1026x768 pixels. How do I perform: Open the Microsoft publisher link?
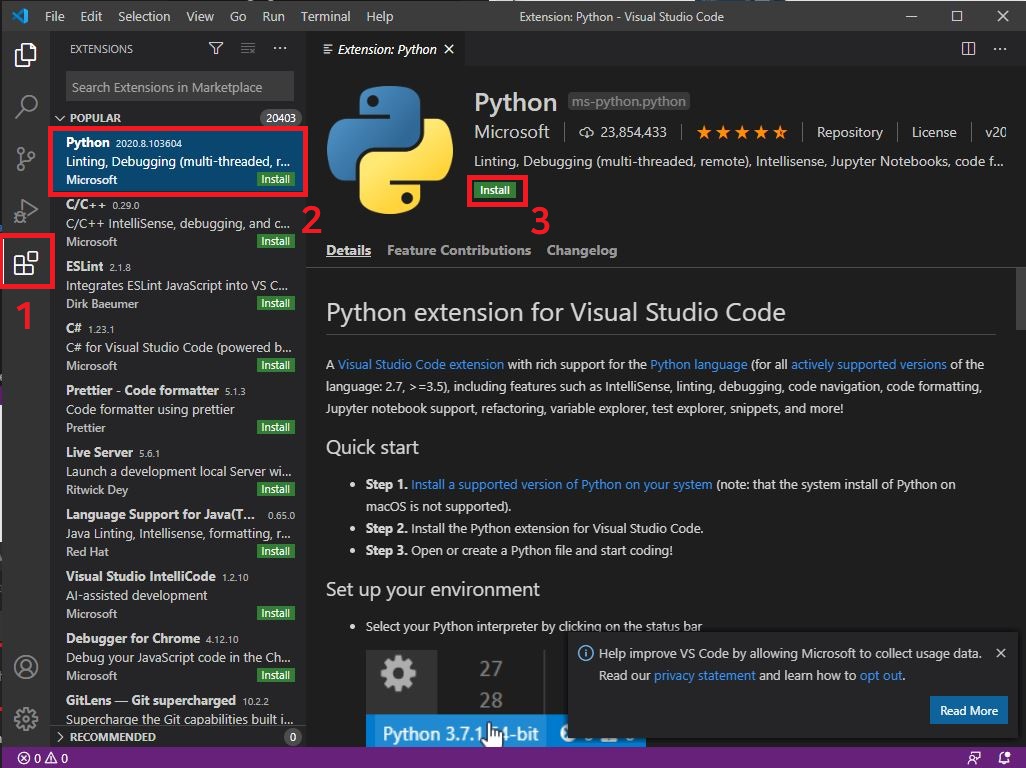click(512, 132)
